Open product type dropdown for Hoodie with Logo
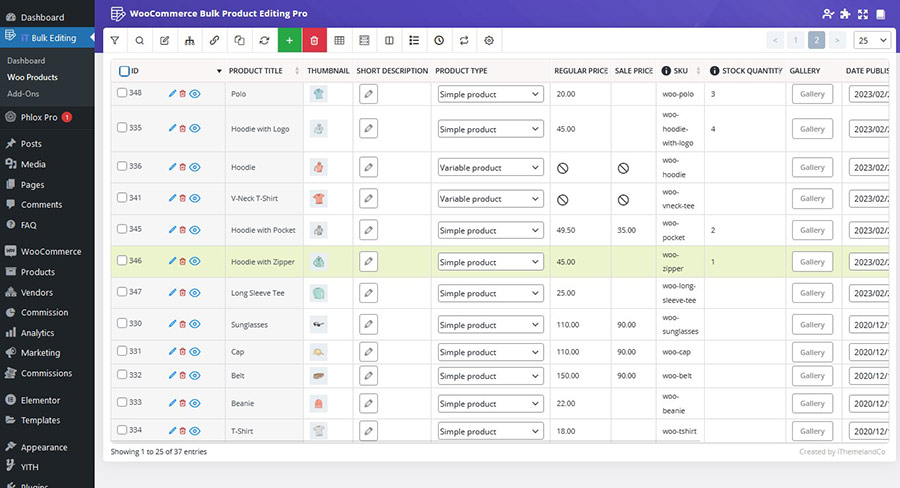Screen dimensions: 900x488 click(490, 129)
